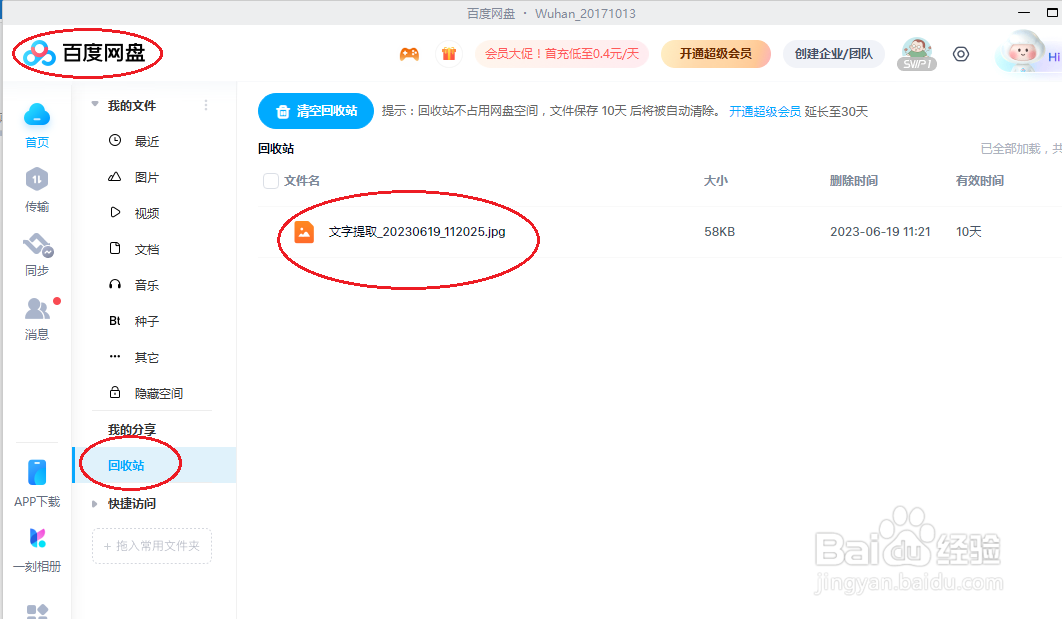Open settings via the hexagon gear icon

pos(960,54)
